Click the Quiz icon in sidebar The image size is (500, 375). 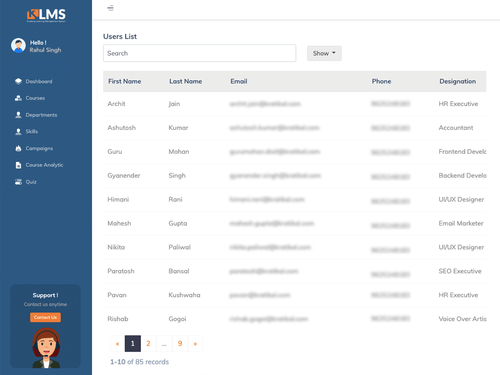[18, 182]
